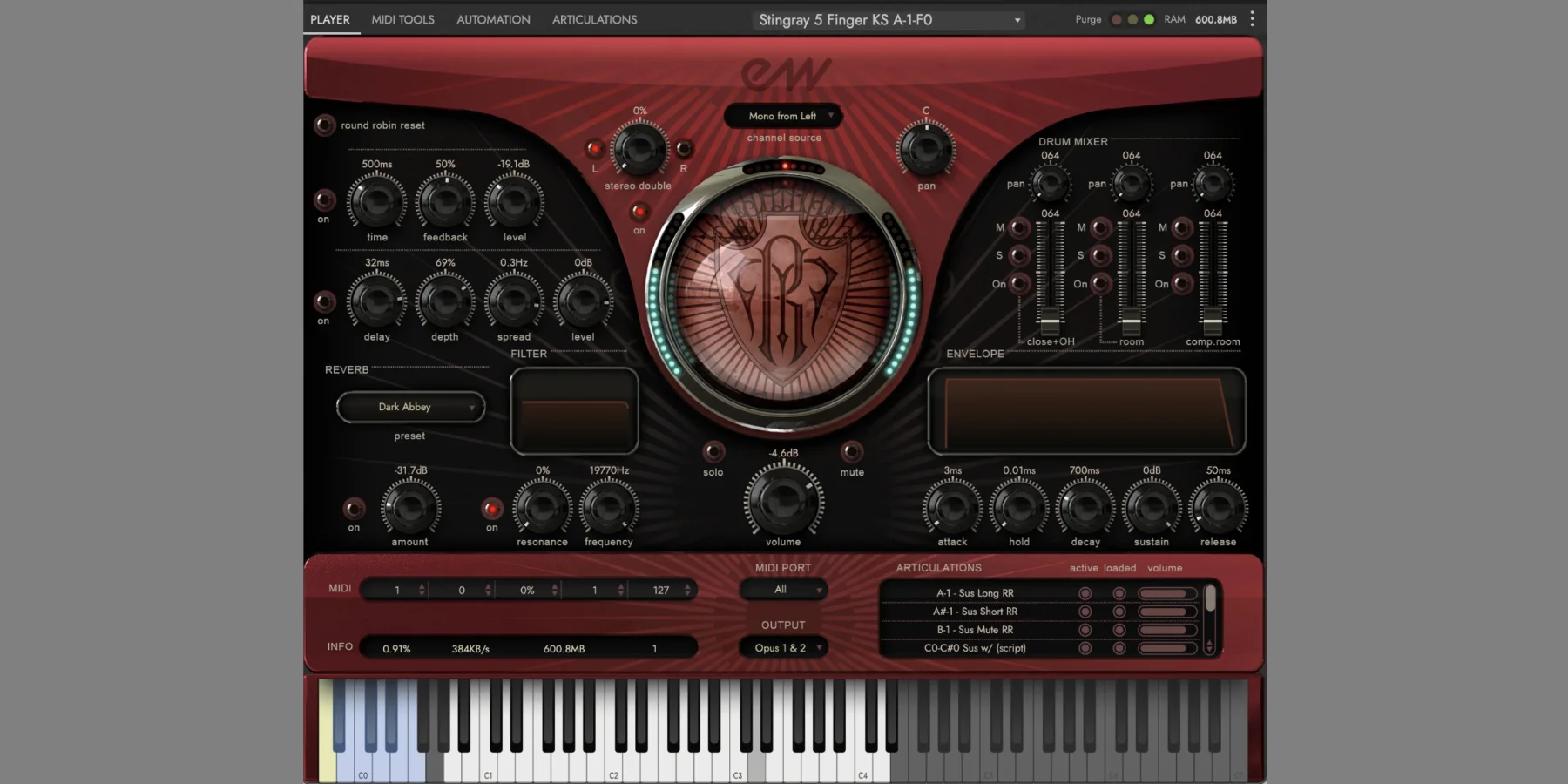1568x784 pixels.
Task: Select the A#-1 Sus Short RR articulation
Action: pos(975,612)
